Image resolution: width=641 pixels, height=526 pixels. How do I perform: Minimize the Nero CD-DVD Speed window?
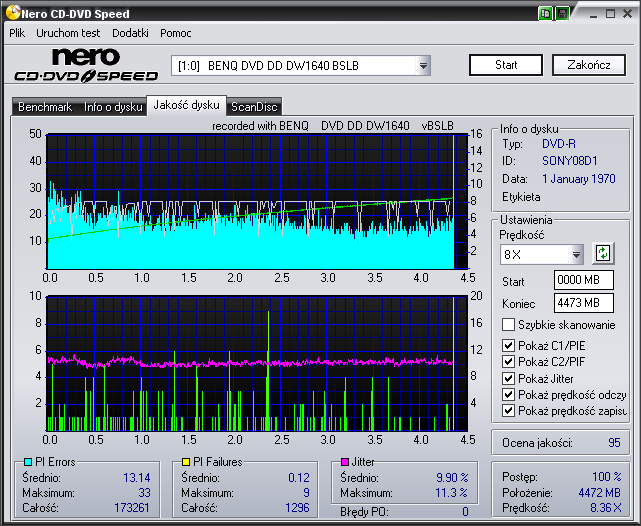point(594,14)
